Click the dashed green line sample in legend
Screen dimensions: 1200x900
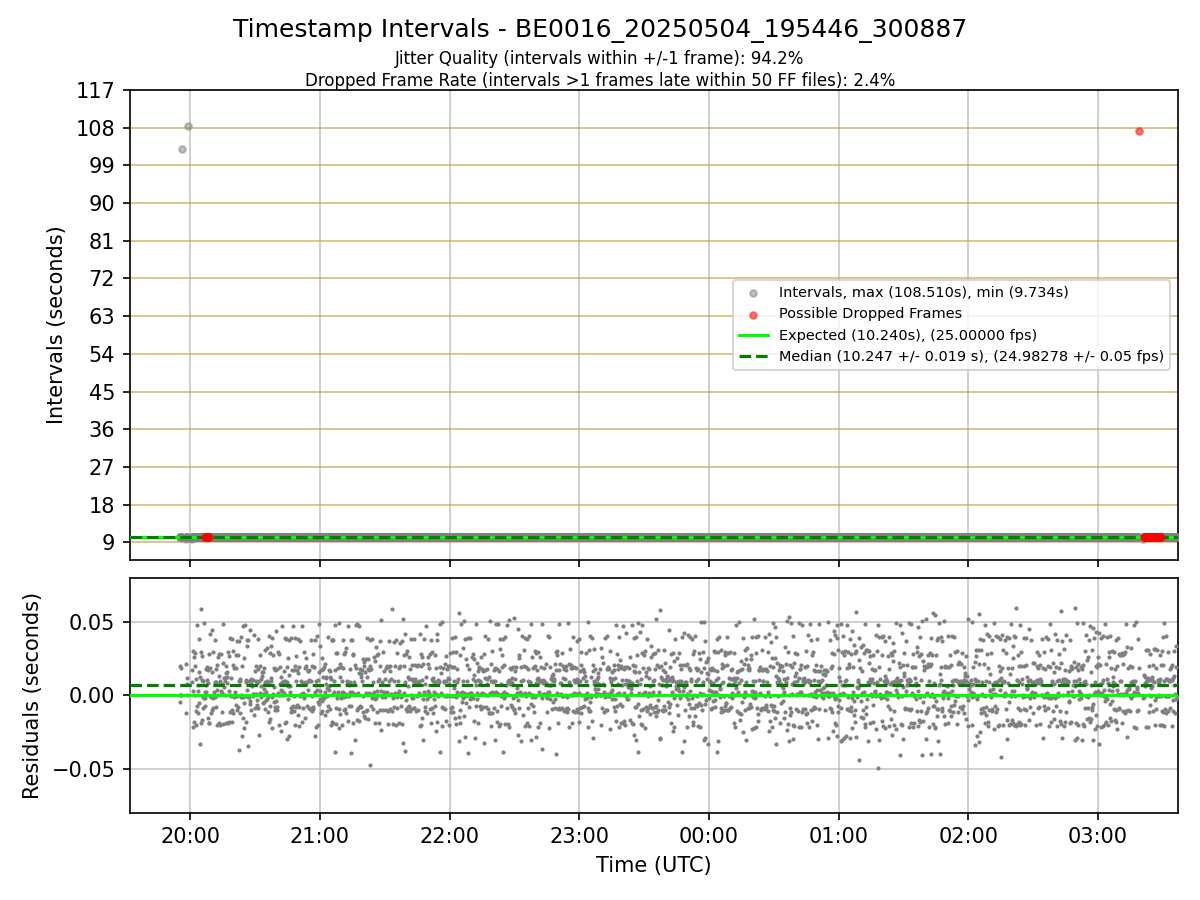click(753, 356)
